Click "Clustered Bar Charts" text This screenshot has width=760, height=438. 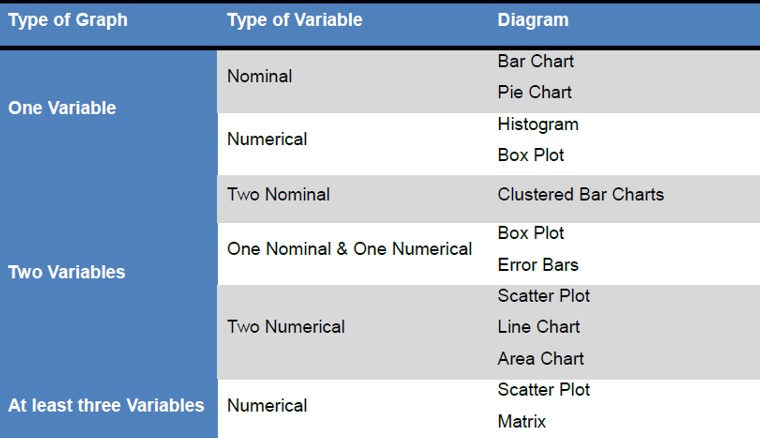pyautogui.click(x=580, y=194)
